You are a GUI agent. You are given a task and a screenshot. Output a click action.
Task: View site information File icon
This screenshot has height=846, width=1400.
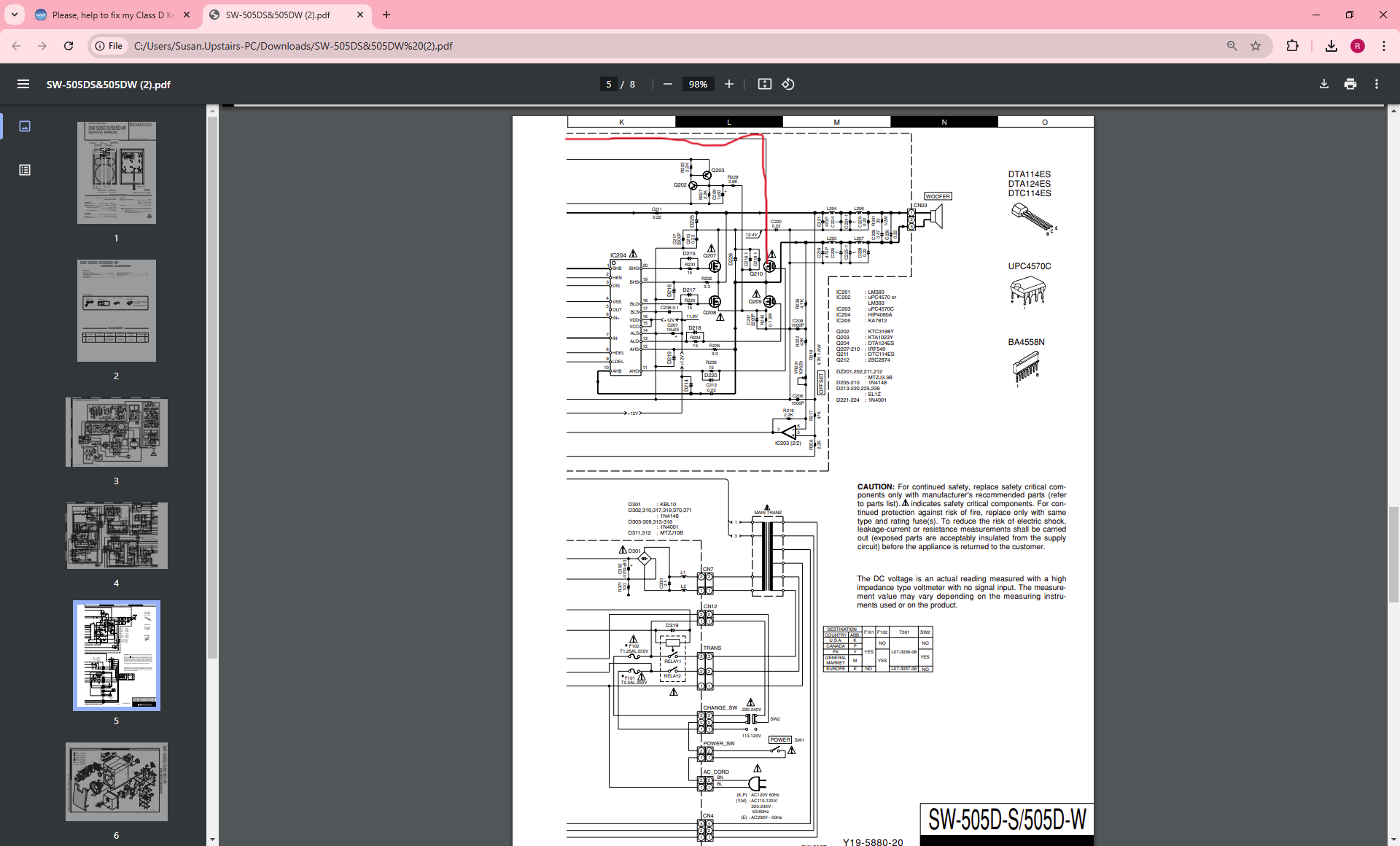(109, 46)
